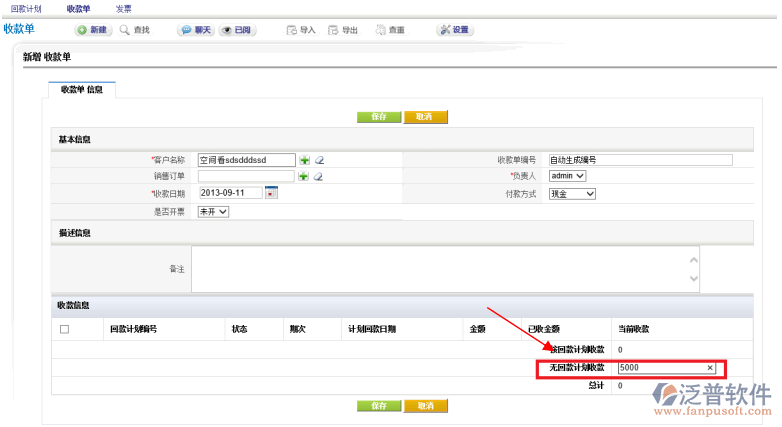Viewport: 782px width, 427px height.
Task: Toggle select-all checkbox in 收款信息 table header
Action: click(65, 329)
